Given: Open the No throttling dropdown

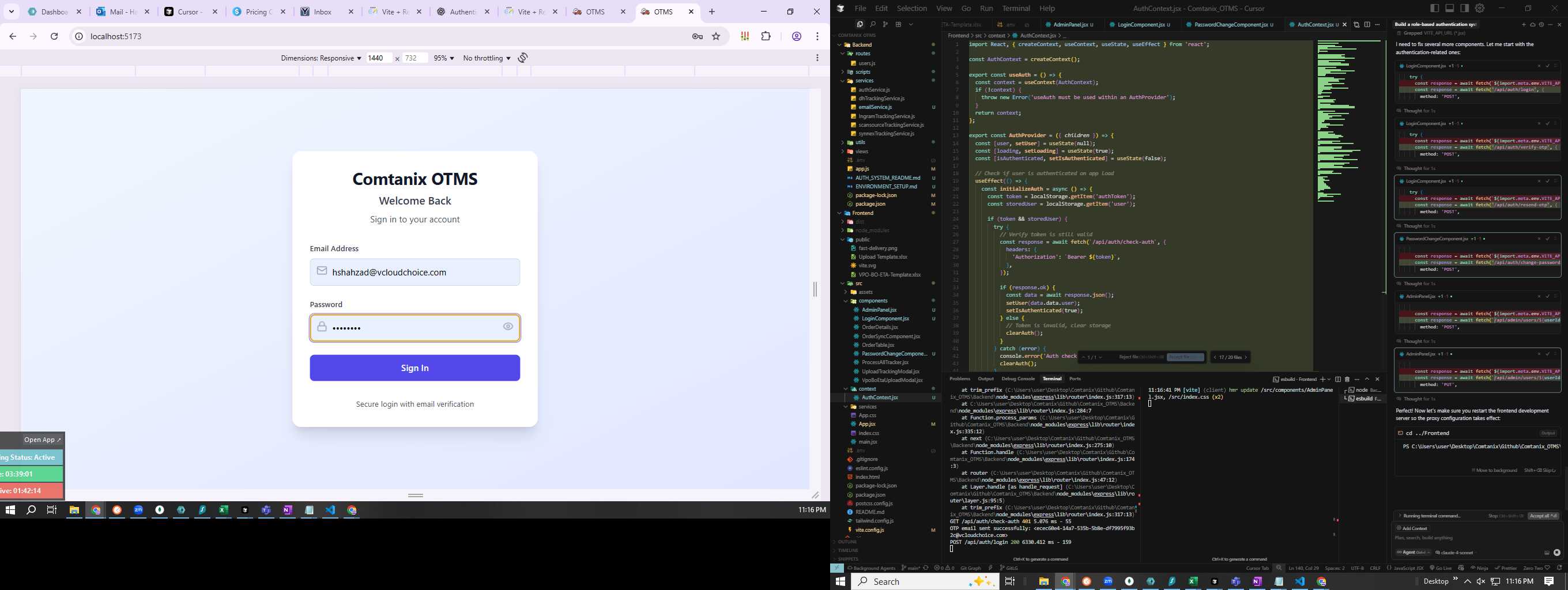Looking at the screenshot, I should [x=487, y=58].
